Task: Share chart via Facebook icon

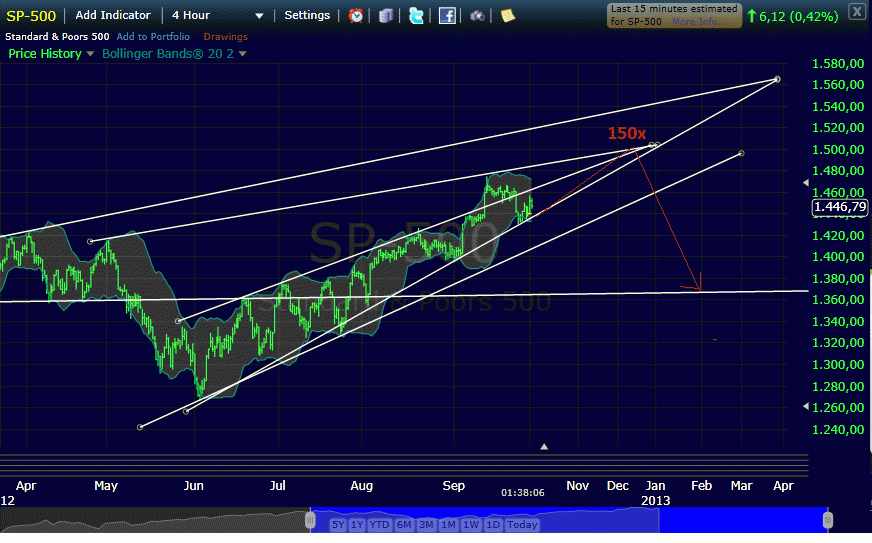Action: click(447, 16)
